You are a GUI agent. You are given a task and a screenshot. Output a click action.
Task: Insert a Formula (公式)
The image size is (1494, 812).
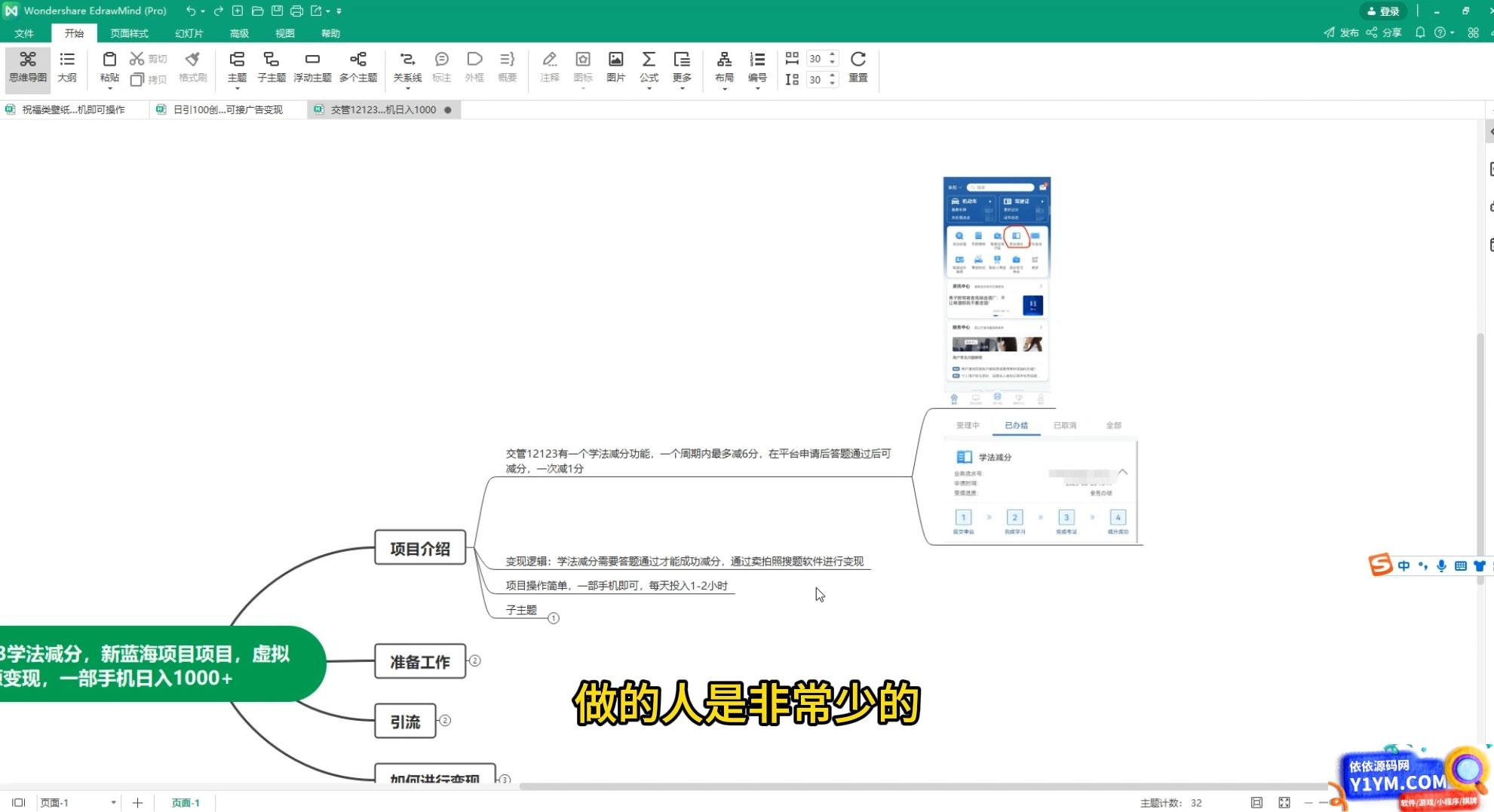649,67
